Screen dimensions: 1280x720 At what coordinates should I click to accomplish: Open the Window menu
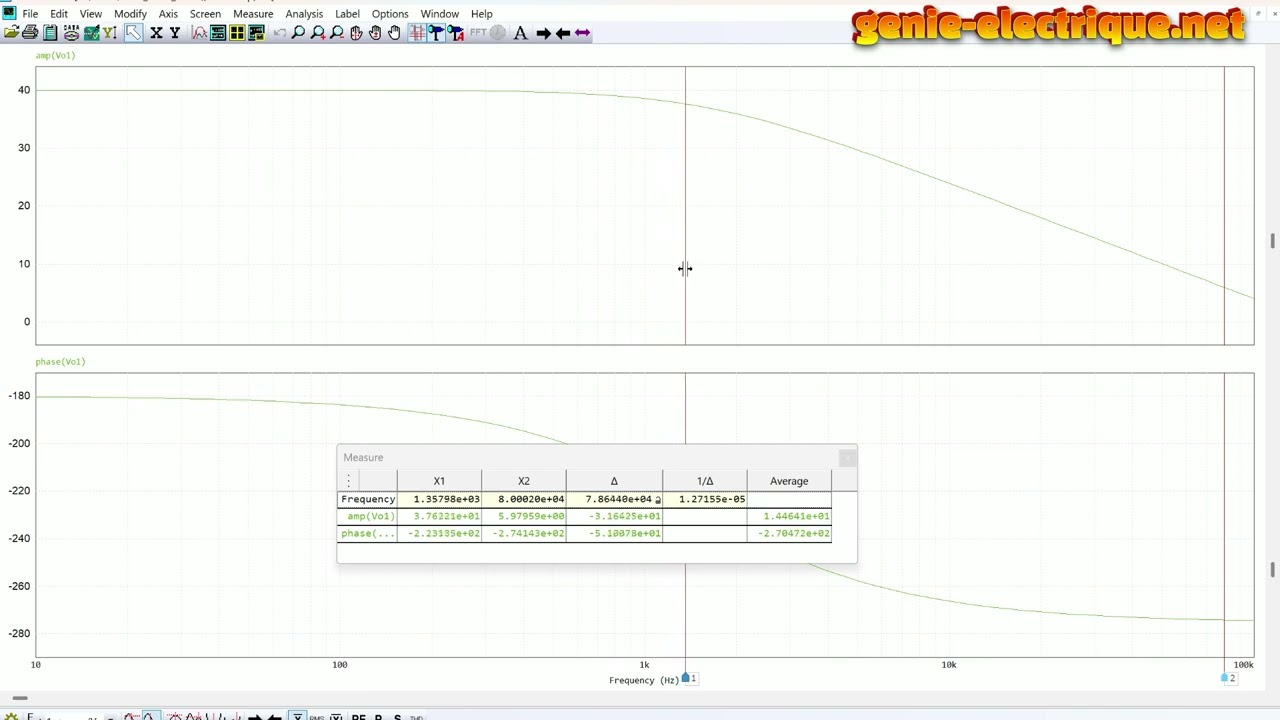[x=439, y=14]
